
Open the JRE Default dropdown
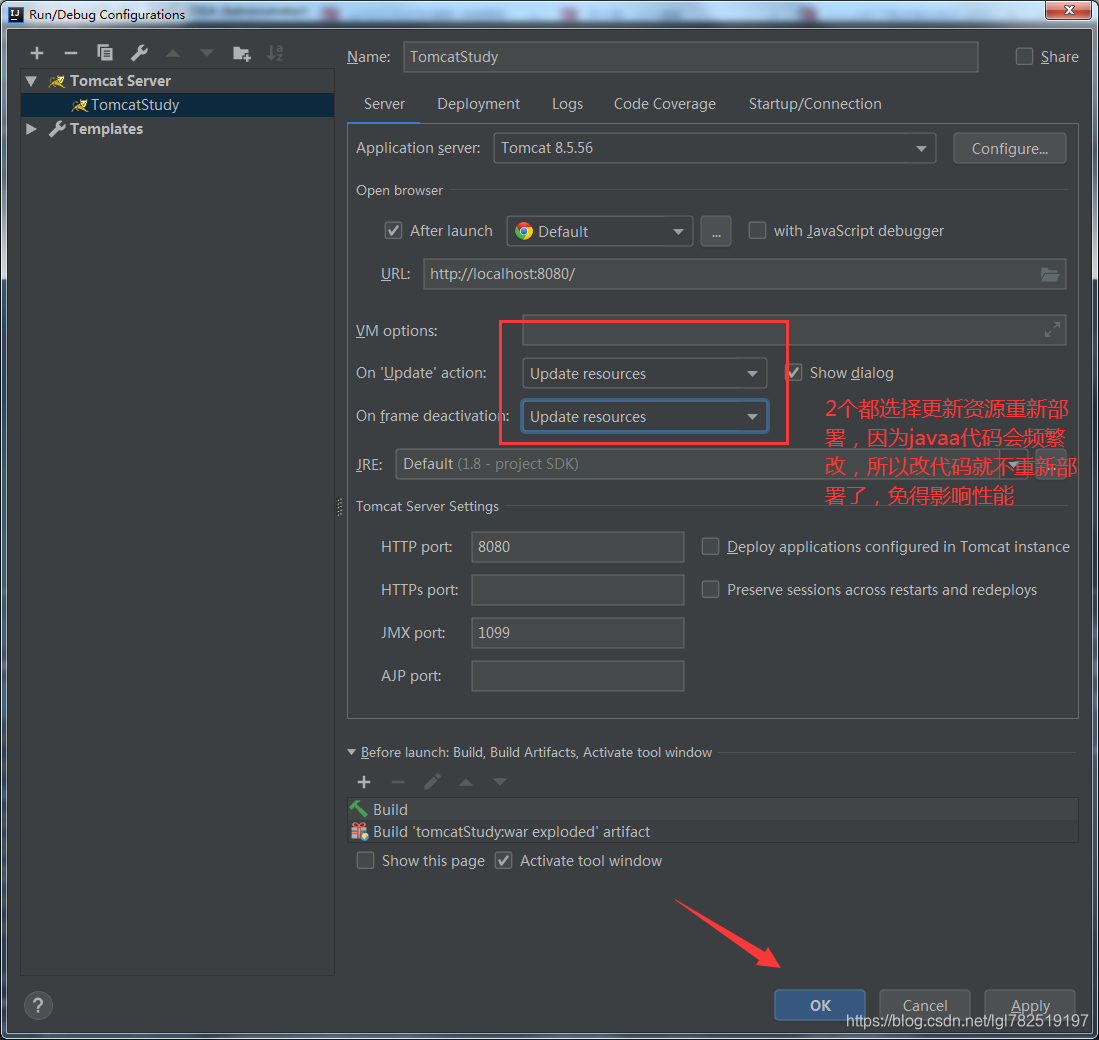tap(711, 464)
